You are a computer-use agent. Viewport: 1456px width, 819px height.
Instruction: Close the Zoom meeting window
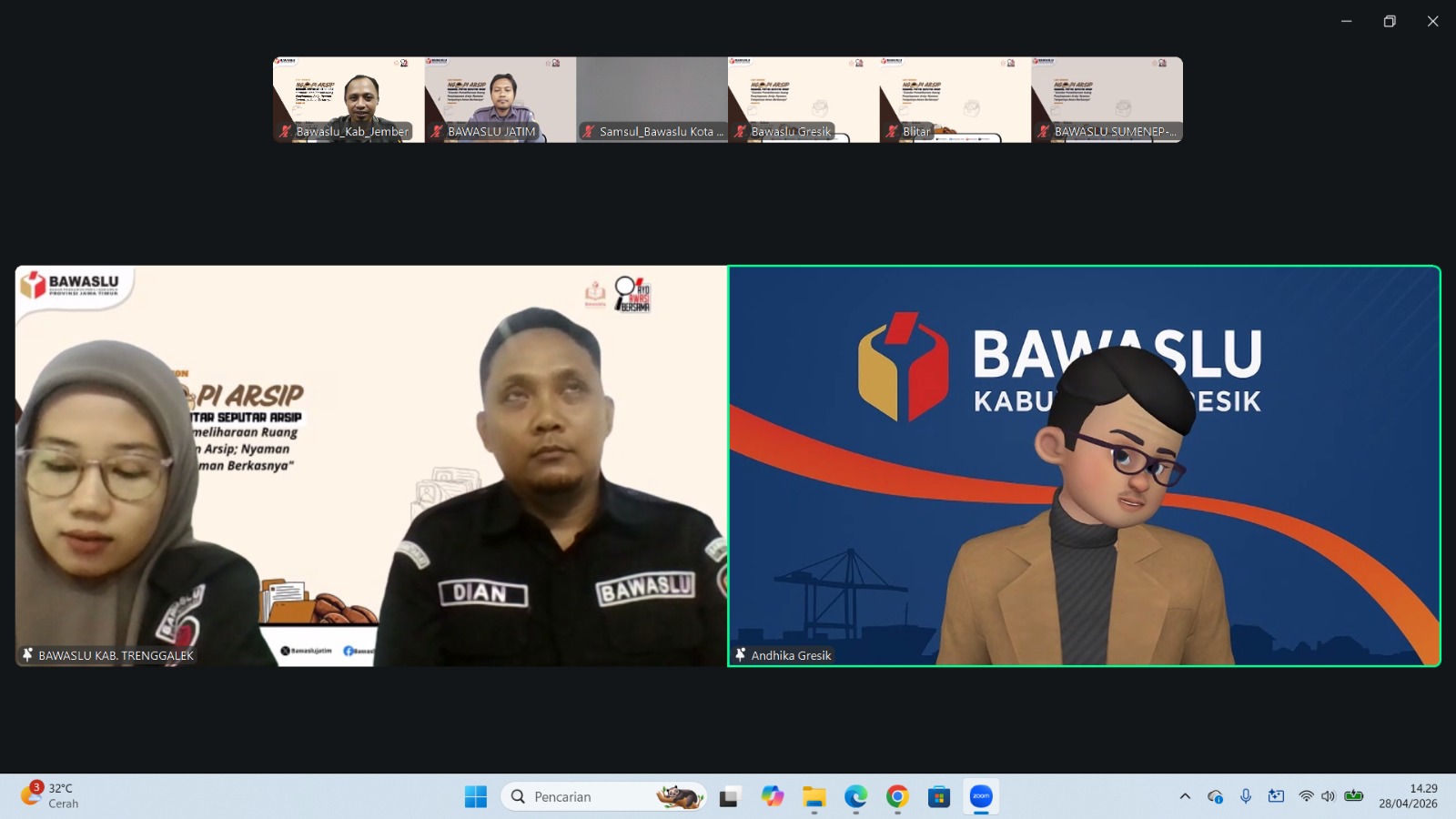point(1433,21)
